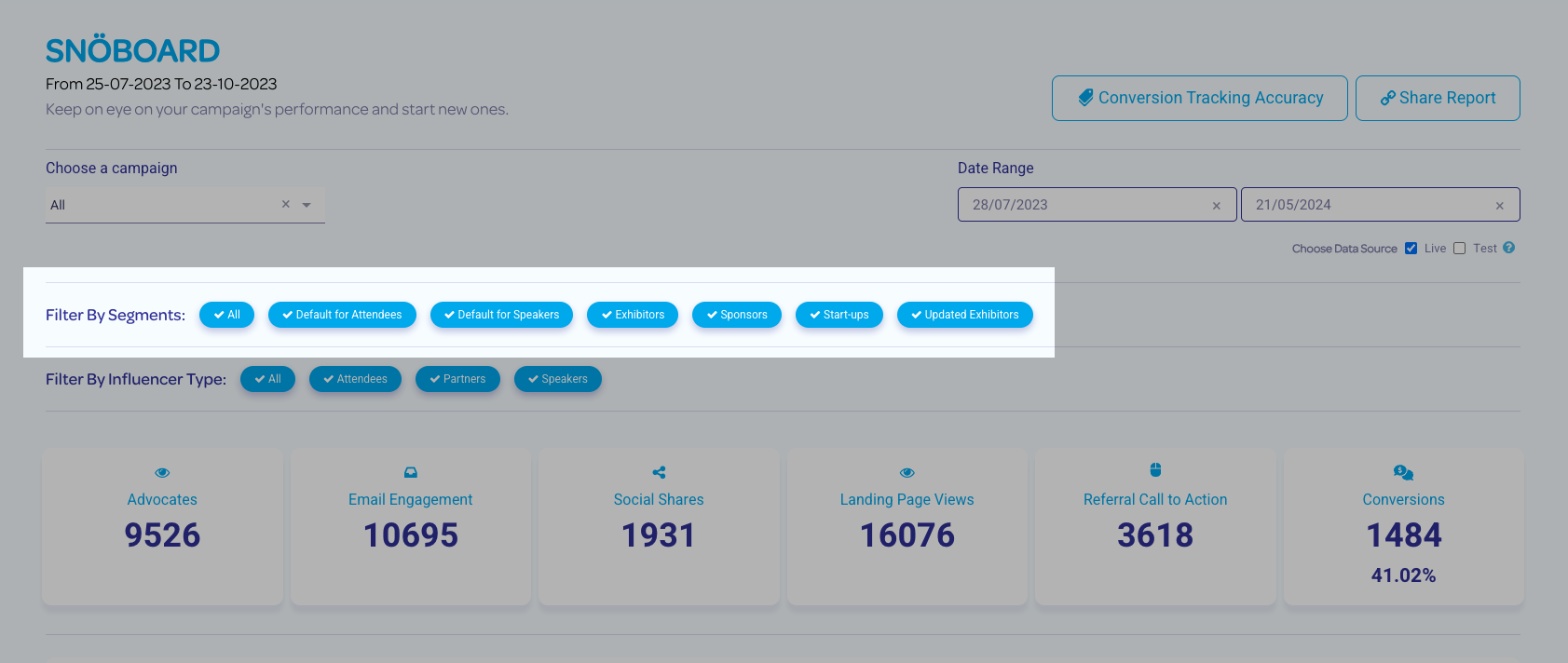The height and width of the screenshot is (663, 1568).
Task: Click the conversions chat icon
Action: coord(1403,473)
